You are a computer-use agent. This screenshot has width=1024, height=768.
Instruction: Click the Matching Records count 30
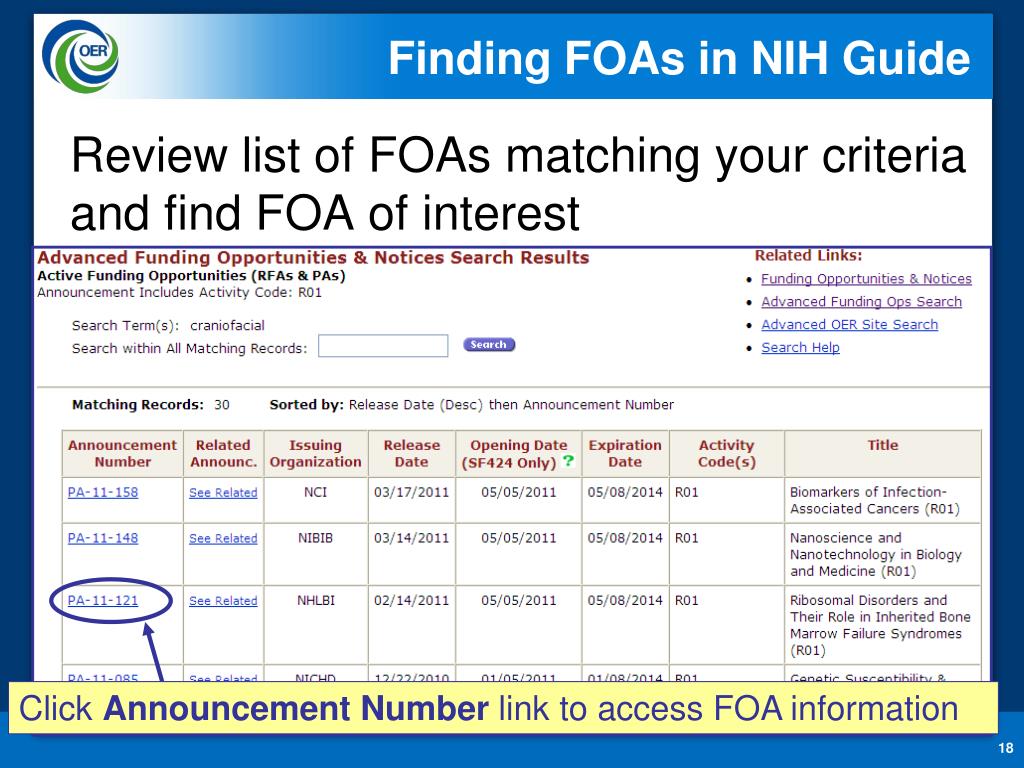click(x=222, y=405)
